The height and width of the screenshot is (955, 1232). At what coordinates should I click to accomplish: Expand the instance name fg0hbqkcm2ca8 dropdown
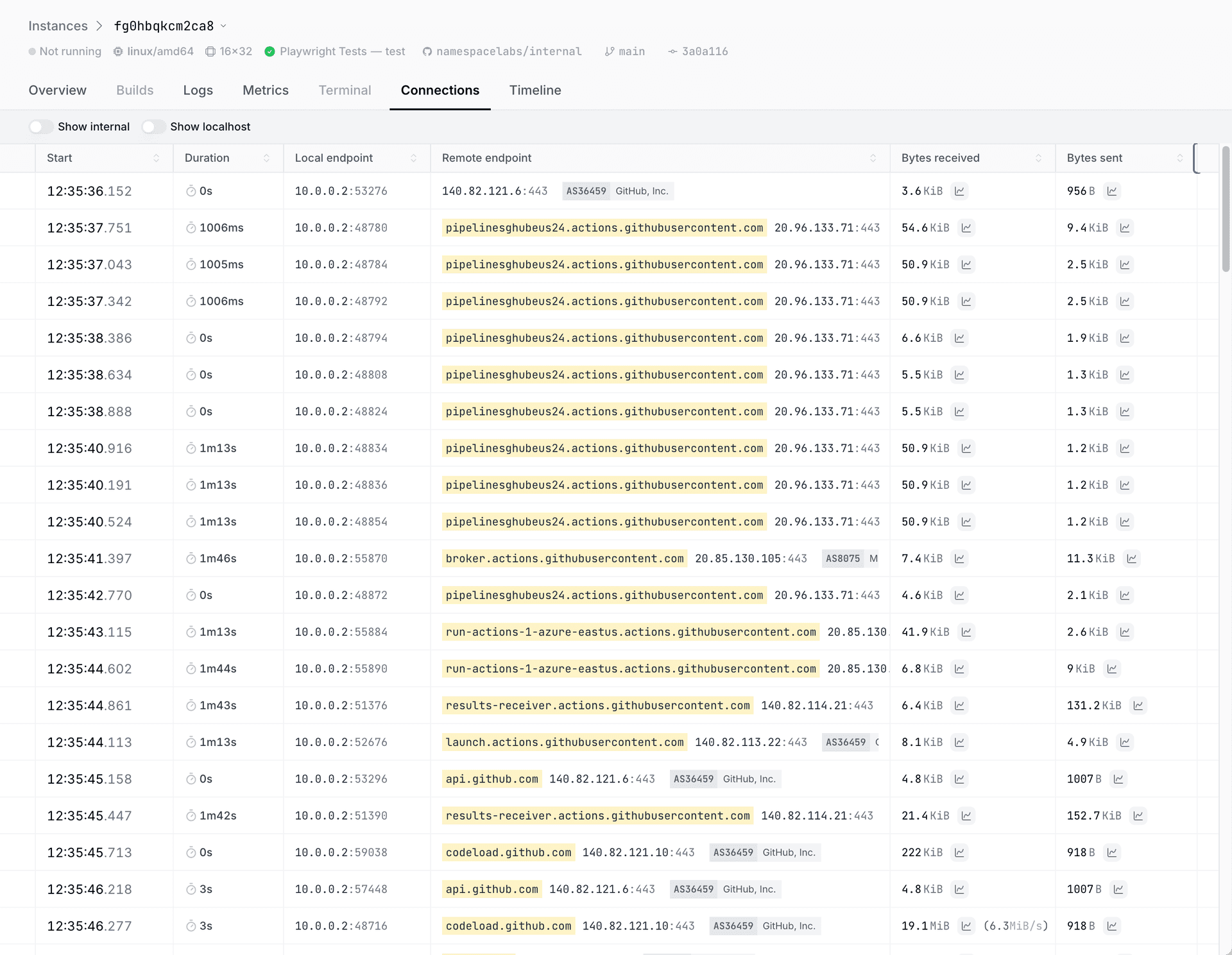coord(223,26)
